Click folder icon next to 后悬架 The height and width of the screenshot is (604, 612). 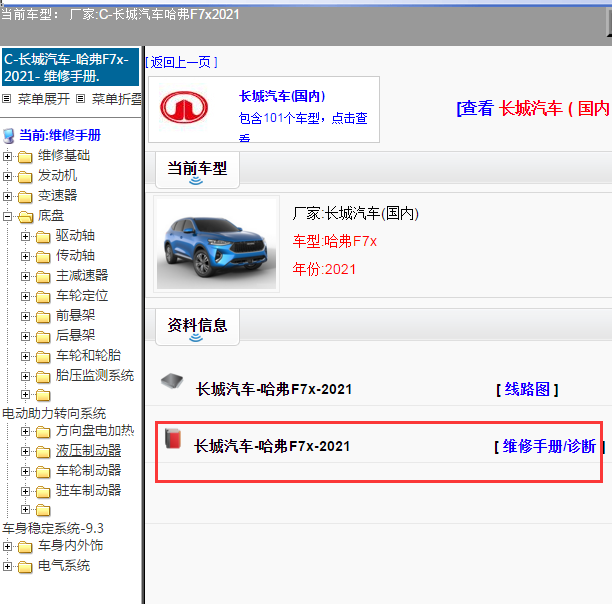point(43,336)
